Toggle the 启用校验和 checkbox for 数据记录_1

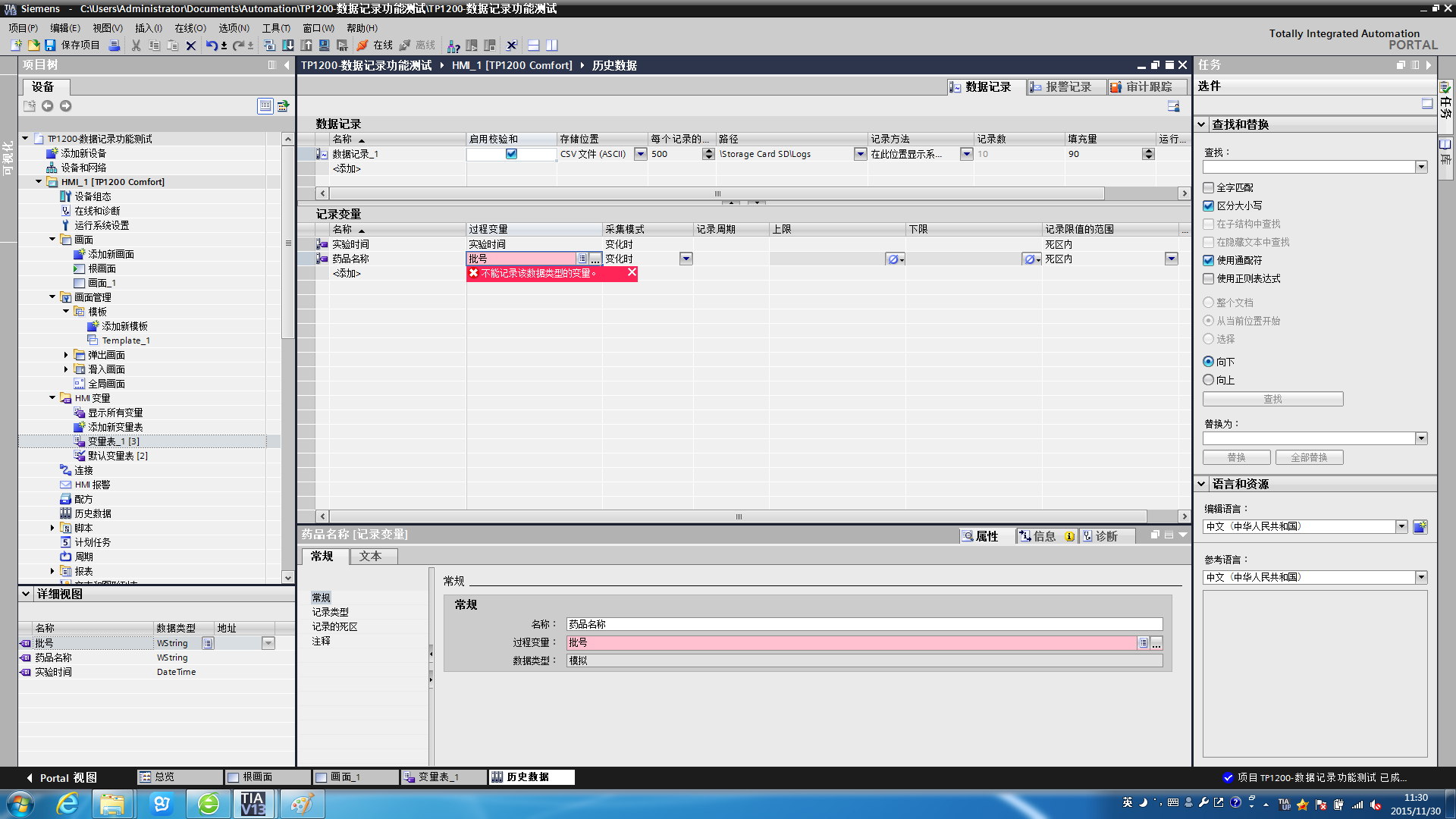coord(511,154)
